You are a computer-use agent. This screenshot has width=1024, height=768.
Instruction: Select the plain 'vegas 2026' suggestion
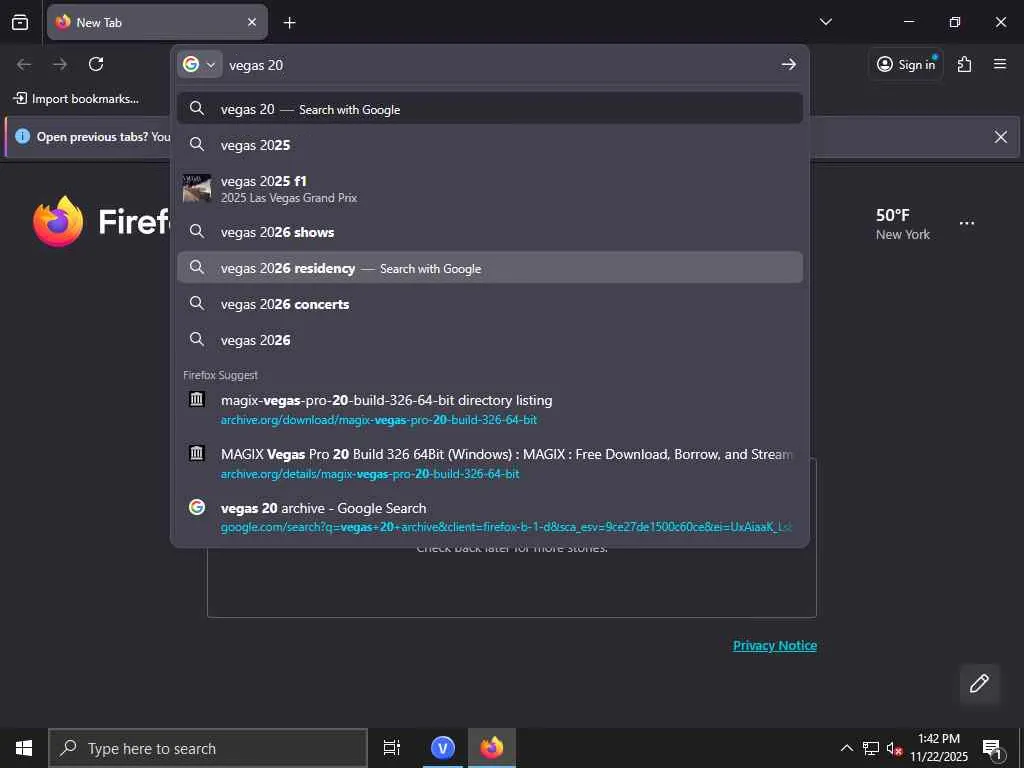pos(490,340)
